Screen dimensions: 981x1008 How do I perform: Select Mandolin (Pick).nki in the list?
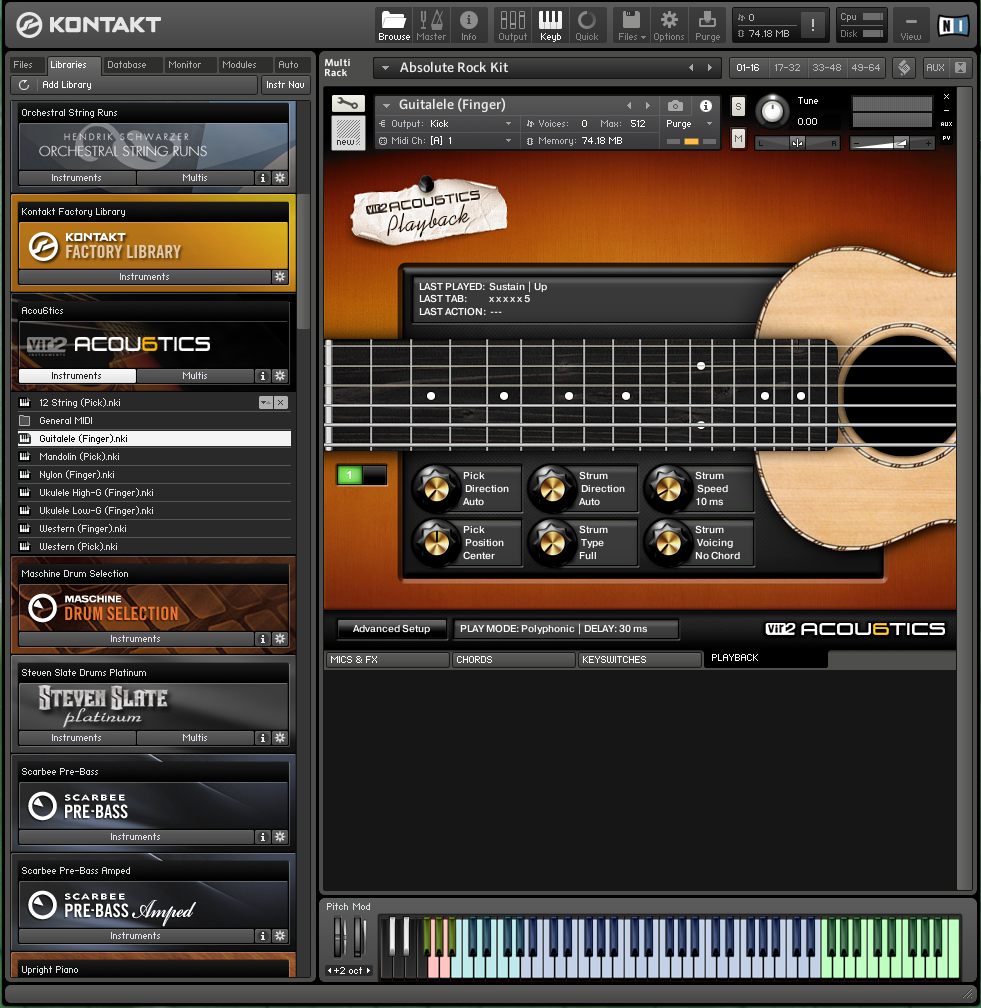[x=154, y=456]
